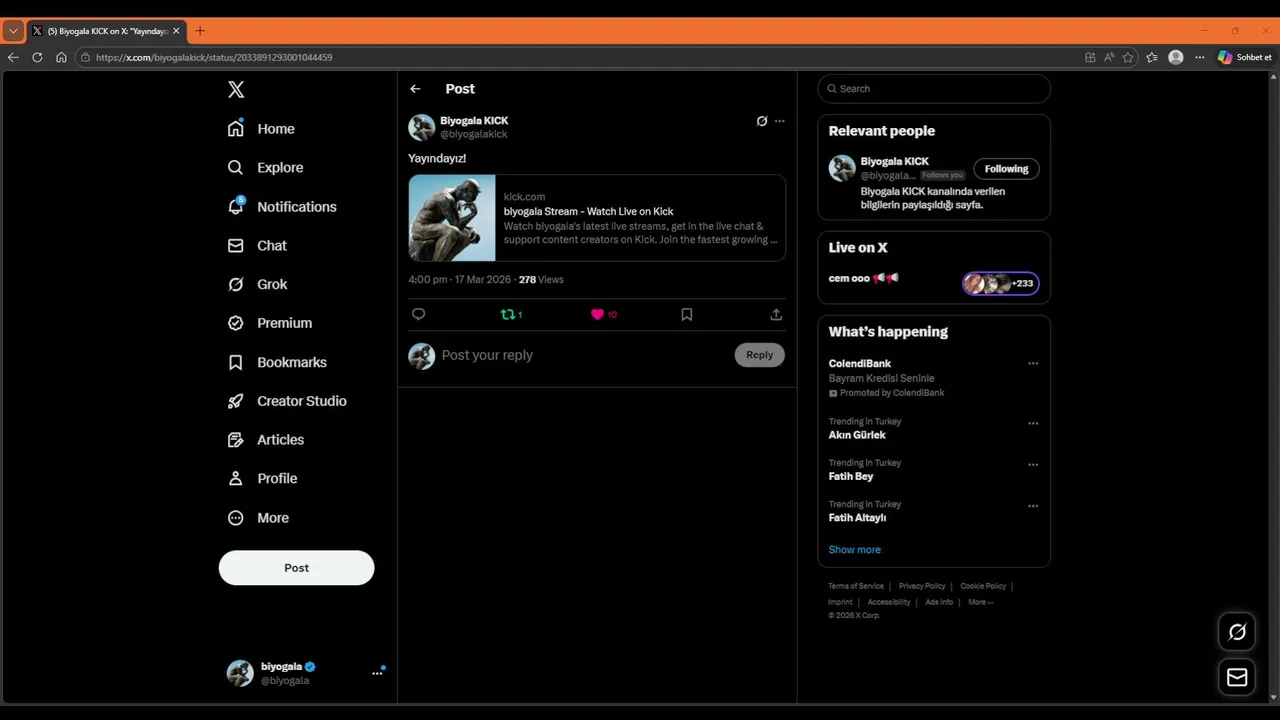The image size is (1280, 720).
Task: Open Notifications in the sidebar
Action: click(282, 207)
